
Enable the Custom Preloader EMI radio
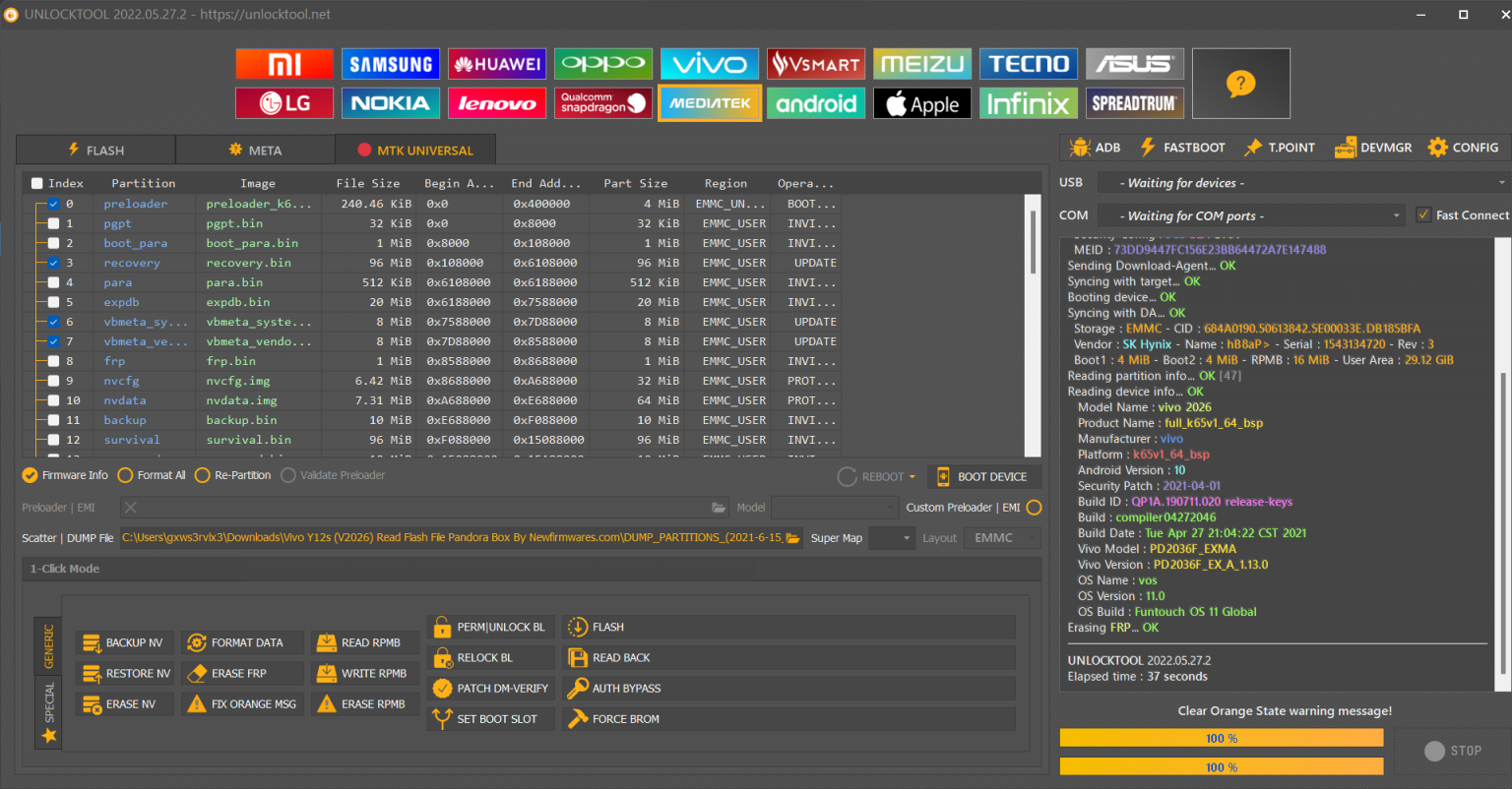[1034, 508]
